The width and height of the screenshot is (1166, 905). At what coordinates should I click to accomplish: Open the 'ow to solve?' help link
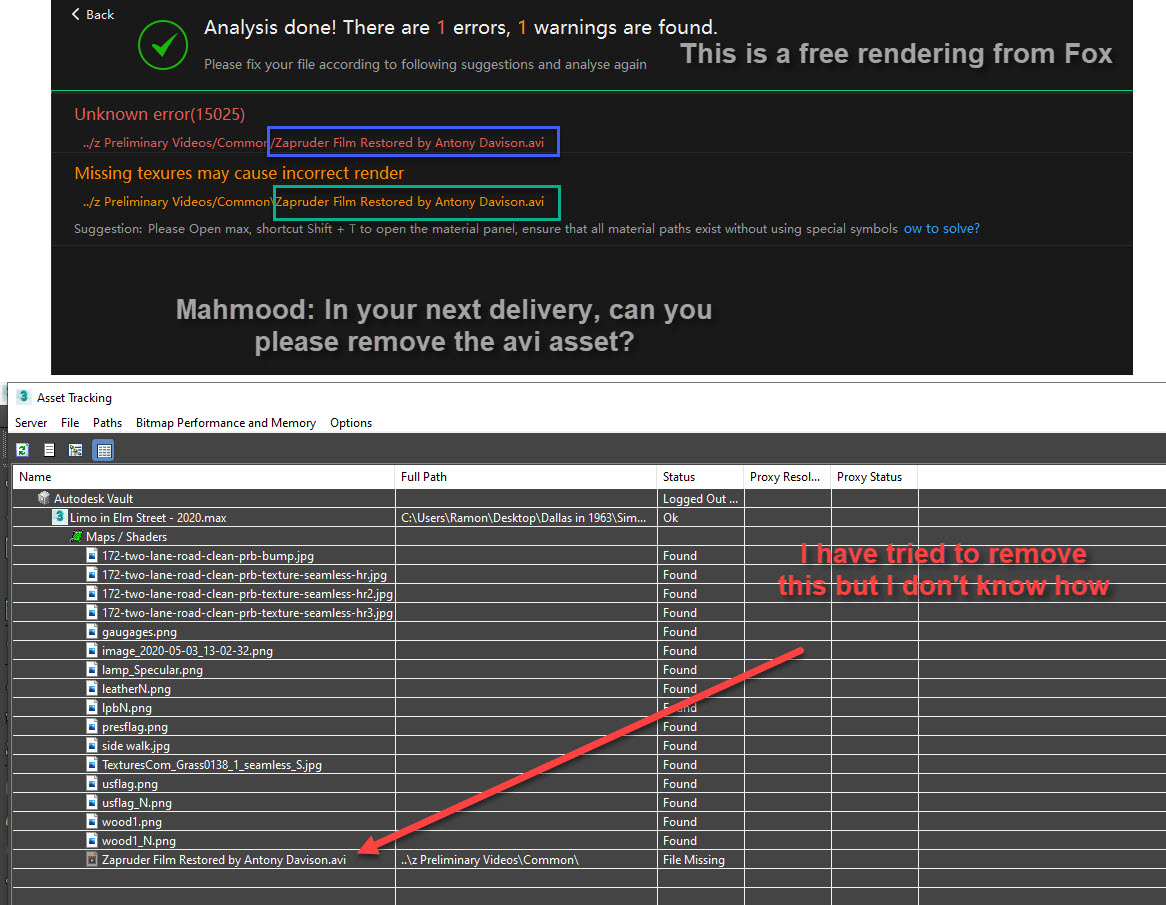[941, 228]
